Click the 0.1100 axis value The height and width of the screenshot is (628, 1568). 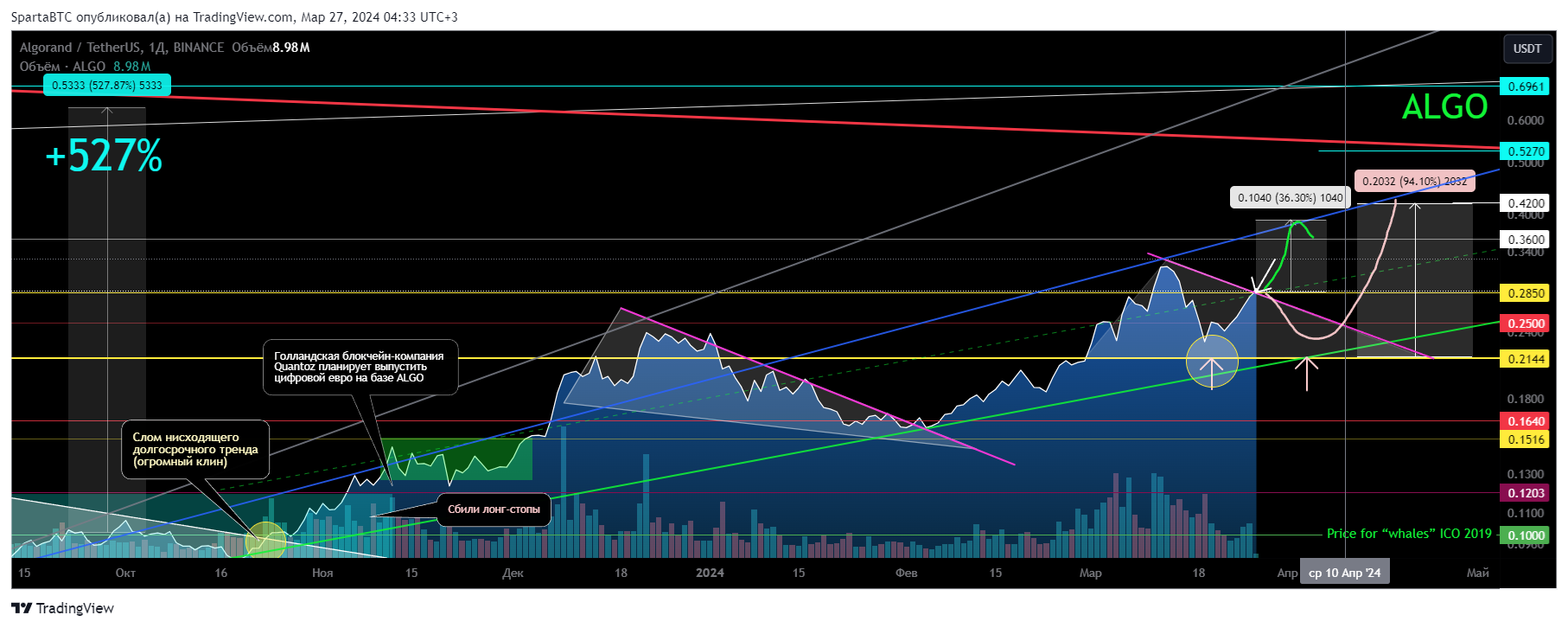pos(1525,513)
